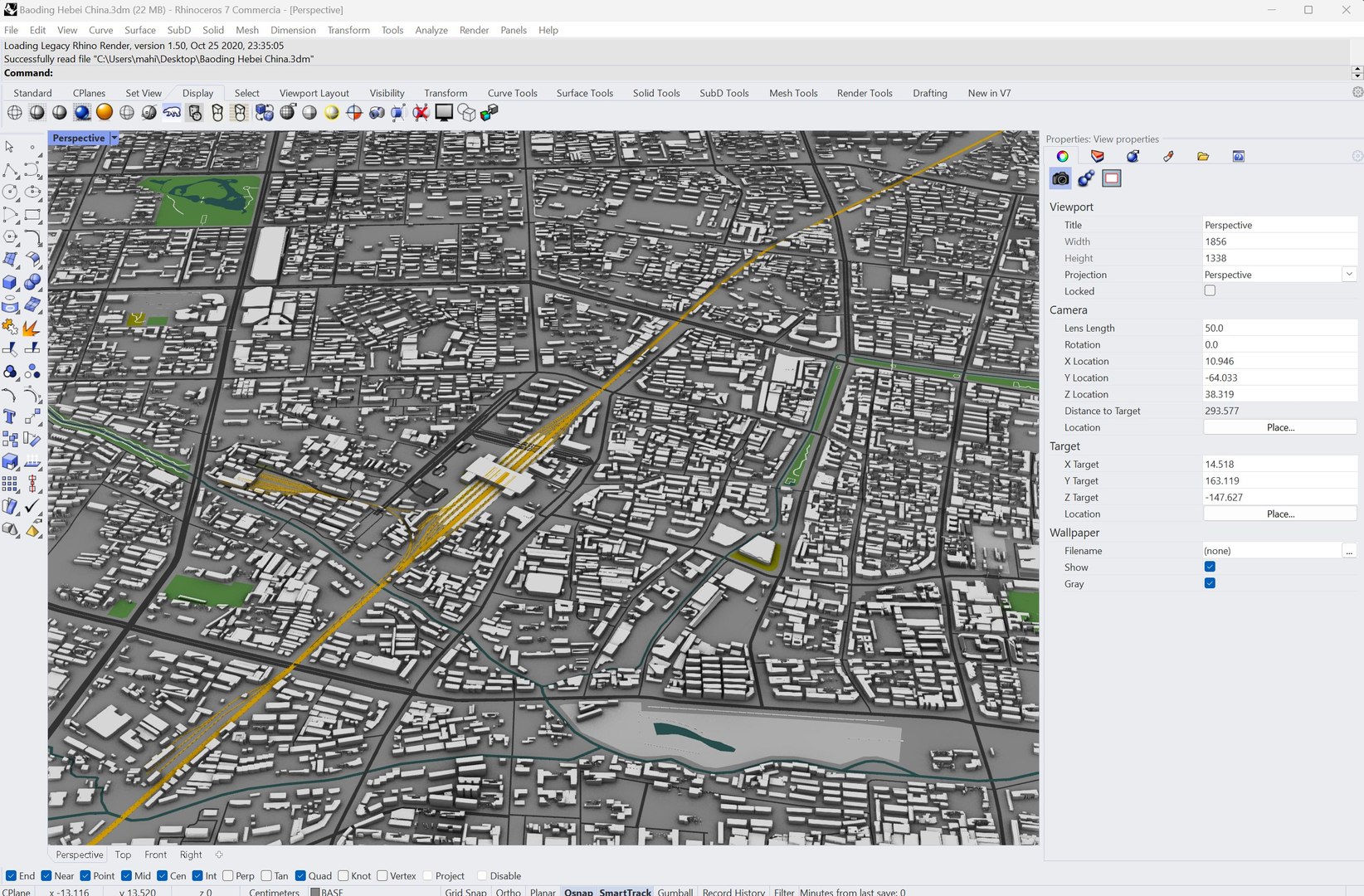1364x896 pixels.
Task: Select Wireframe viewport display icon
Action: (15, 113)
